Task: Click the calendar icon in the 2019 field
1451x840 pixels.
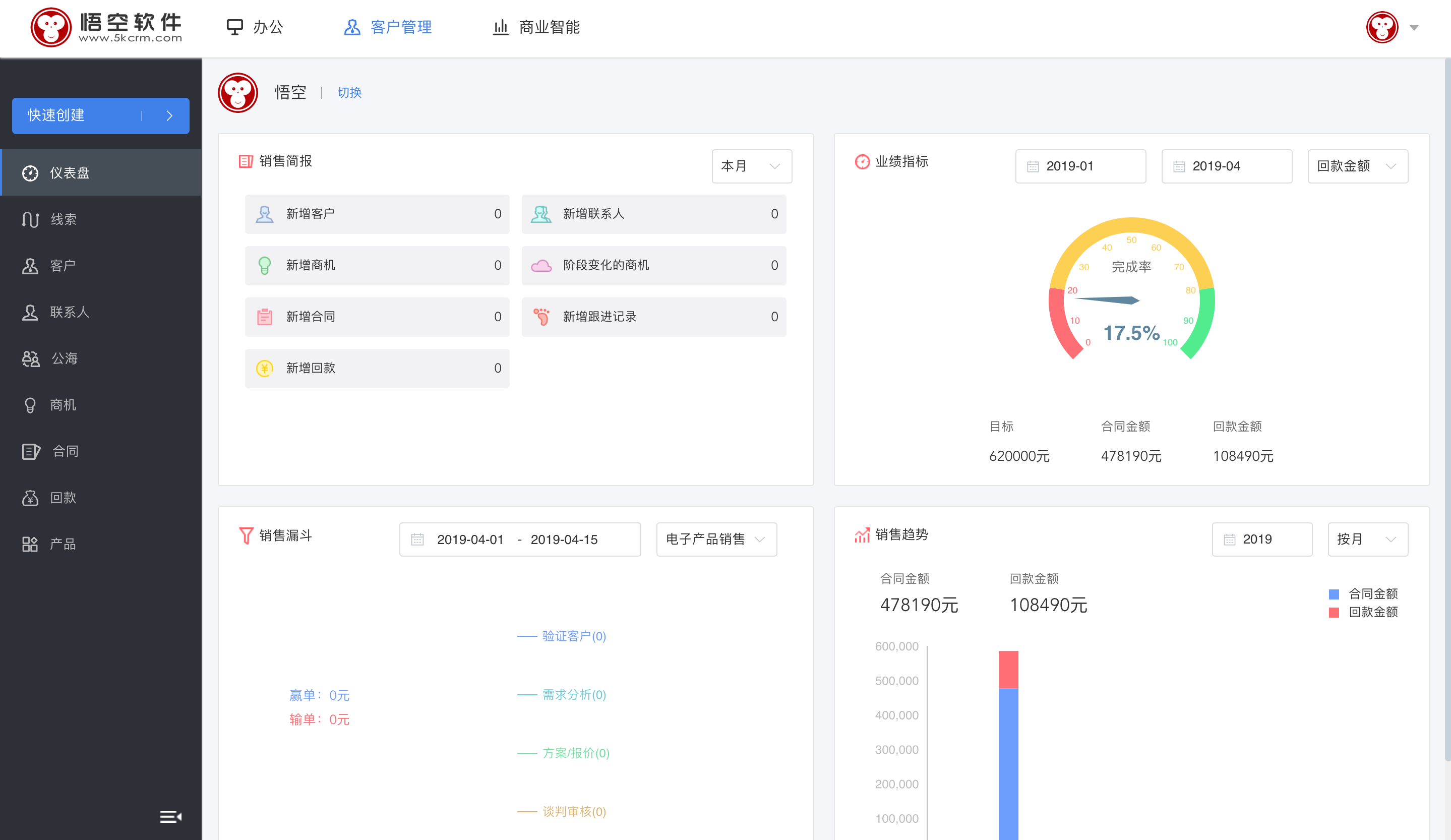Action: pos(1229,539)
